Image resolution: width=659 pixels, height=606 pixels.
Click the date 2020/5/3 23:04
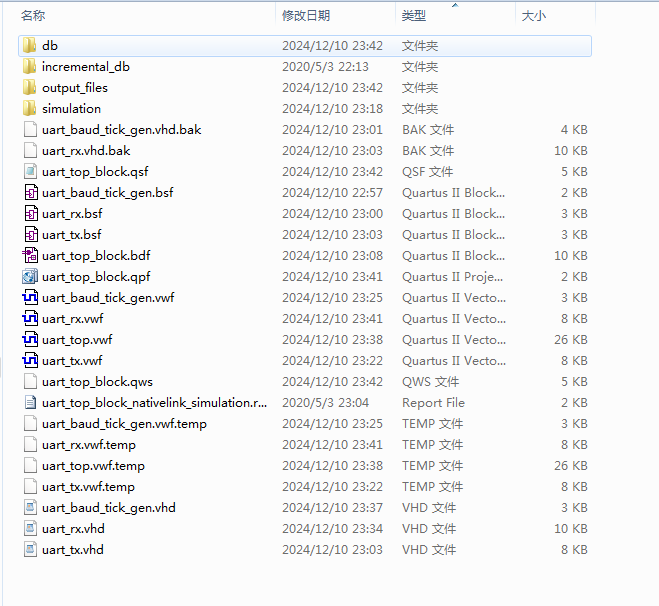(x=325, y=403)
